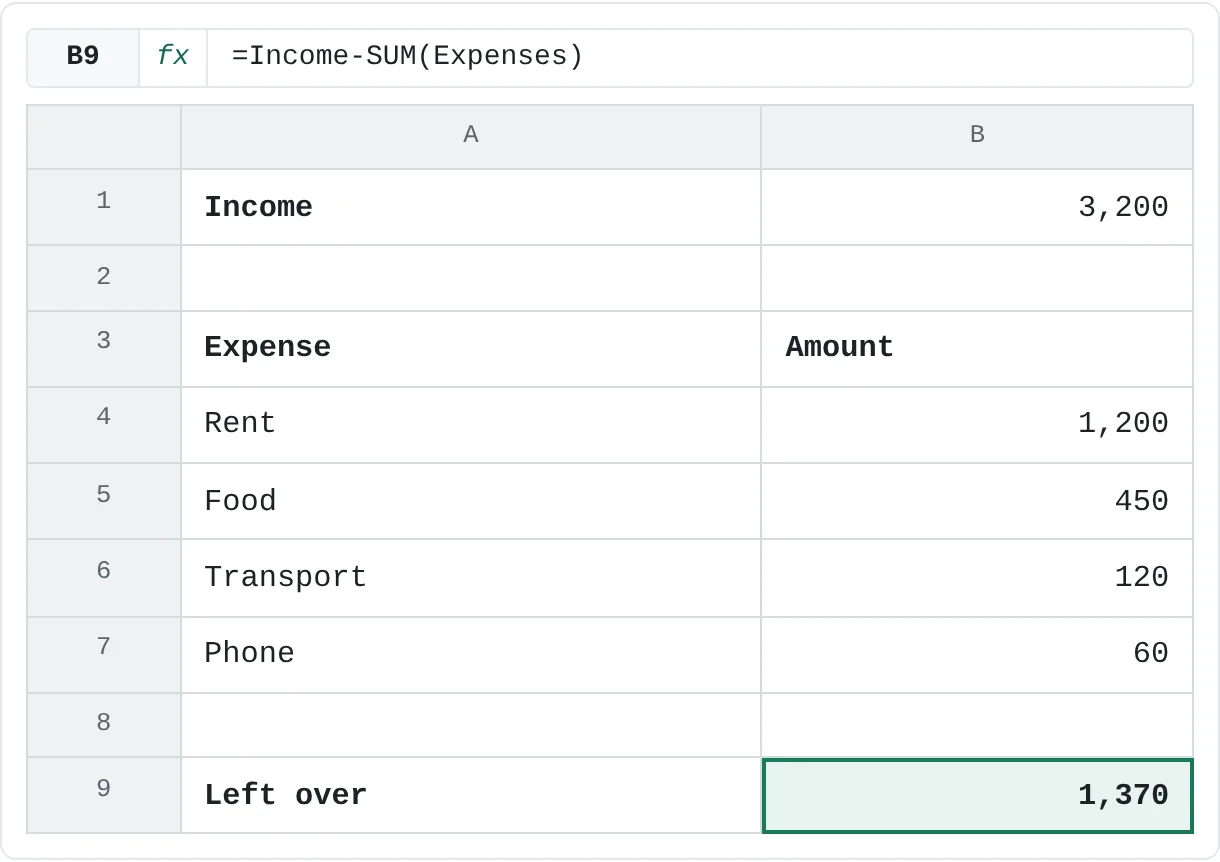Select column B header
Viewport: 1220px width, 862px height.
tap(977, 137)
